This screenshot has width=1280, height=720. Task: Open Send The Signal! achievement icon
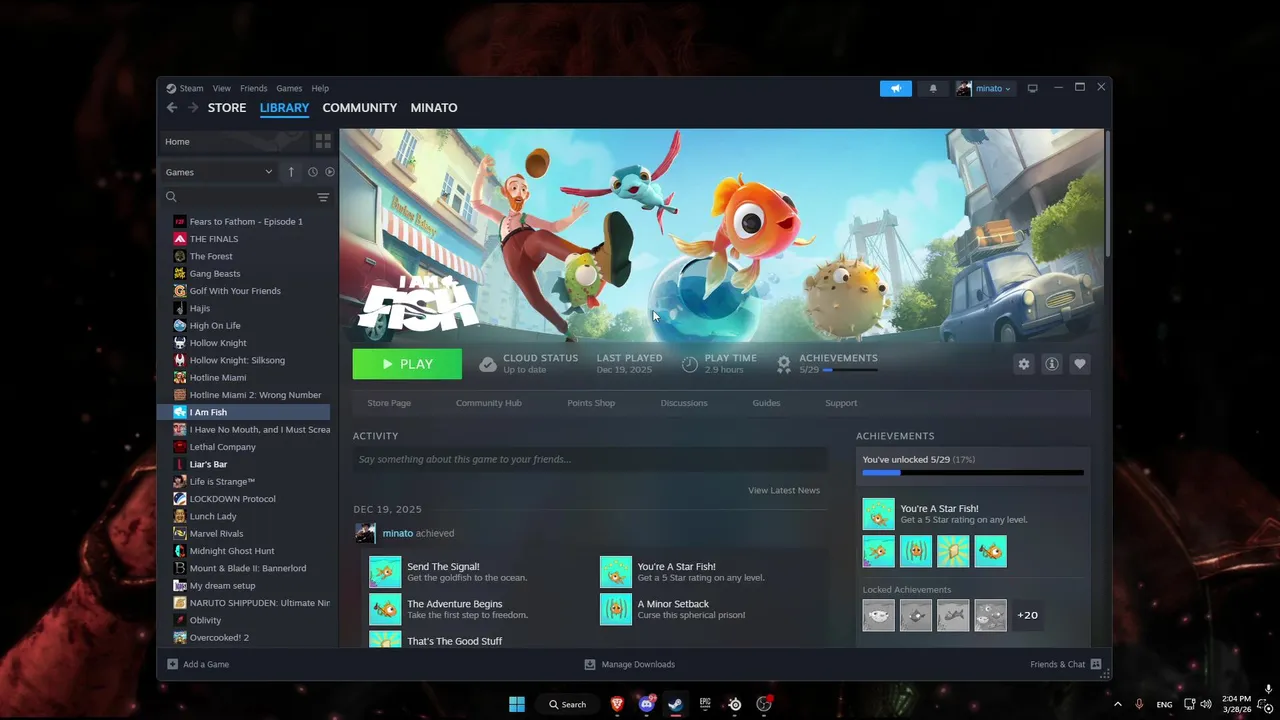pyautogui.click(x=385, y=572)
